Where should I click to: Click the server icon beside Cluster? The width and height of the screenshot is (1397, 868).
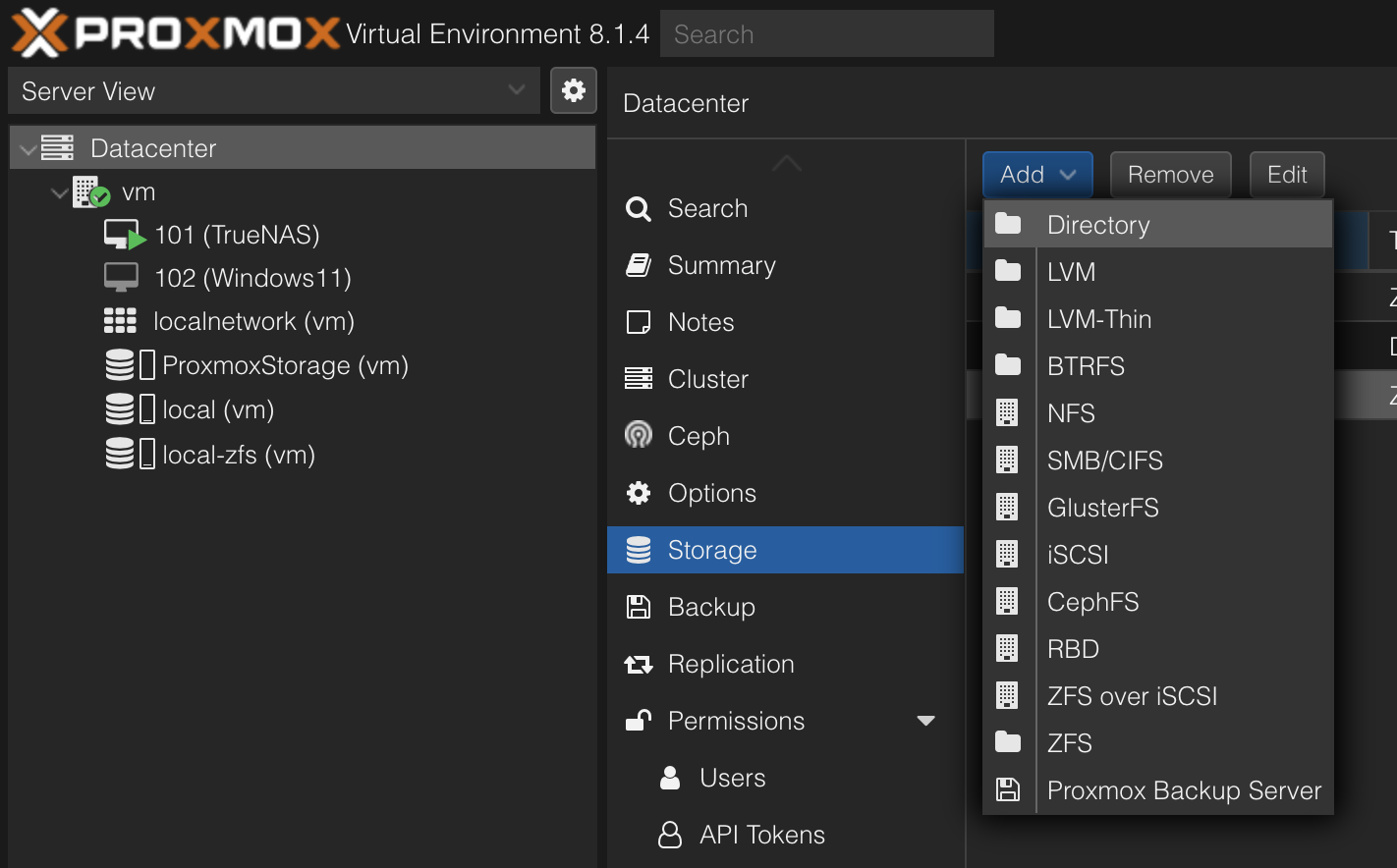639,379
